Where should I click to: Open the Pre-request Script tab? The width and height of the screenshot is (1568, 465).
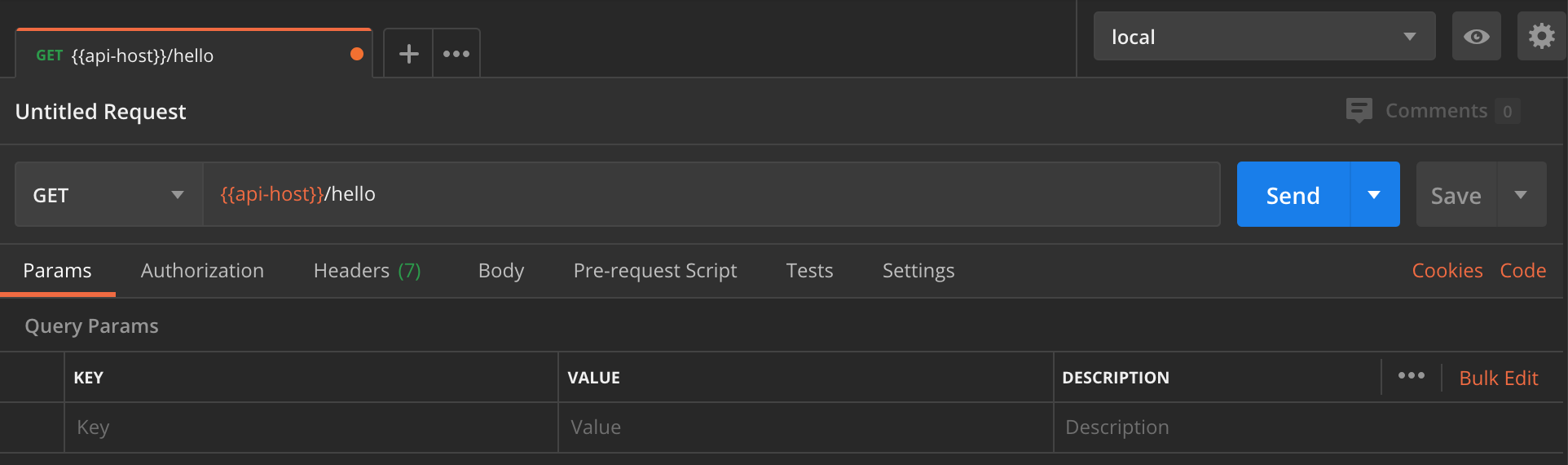point(655,271)
